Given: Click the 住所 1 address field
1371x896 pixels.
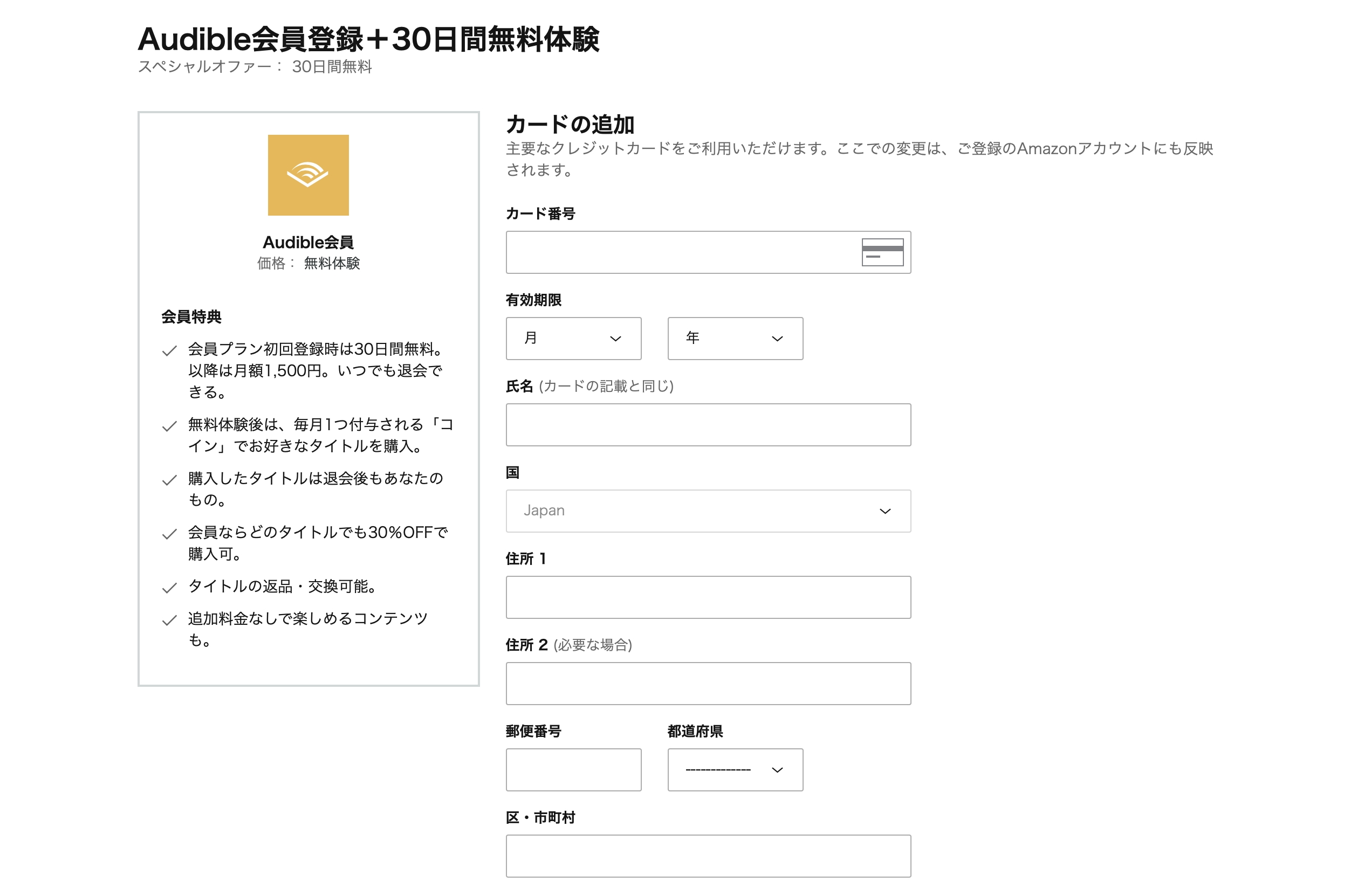Looking at the screenshot, I should pos(708,597).
